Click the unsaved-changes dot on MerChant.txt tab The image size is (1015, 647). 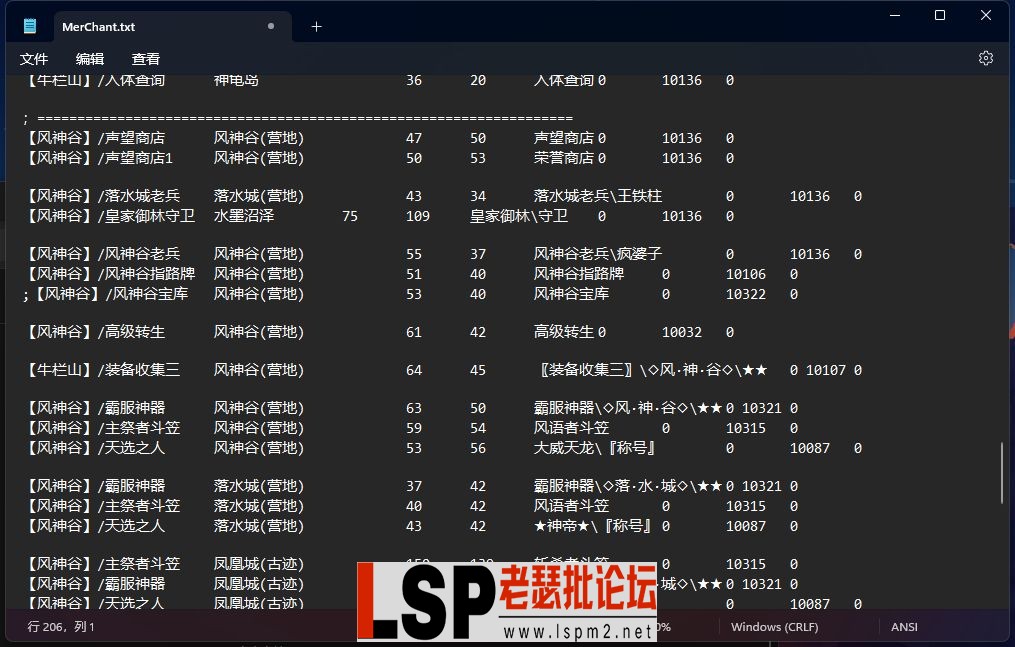click(x=271, y=26)
